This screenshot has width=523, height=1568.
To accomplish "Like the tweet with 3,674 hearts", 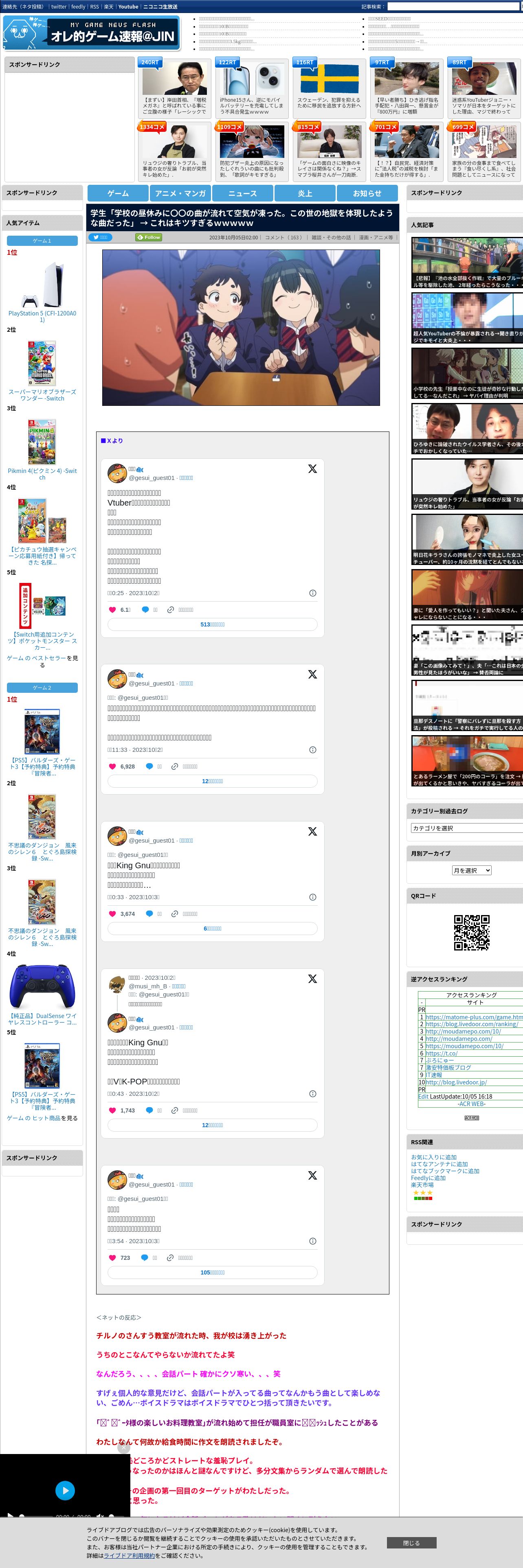I will click(112, 914).
